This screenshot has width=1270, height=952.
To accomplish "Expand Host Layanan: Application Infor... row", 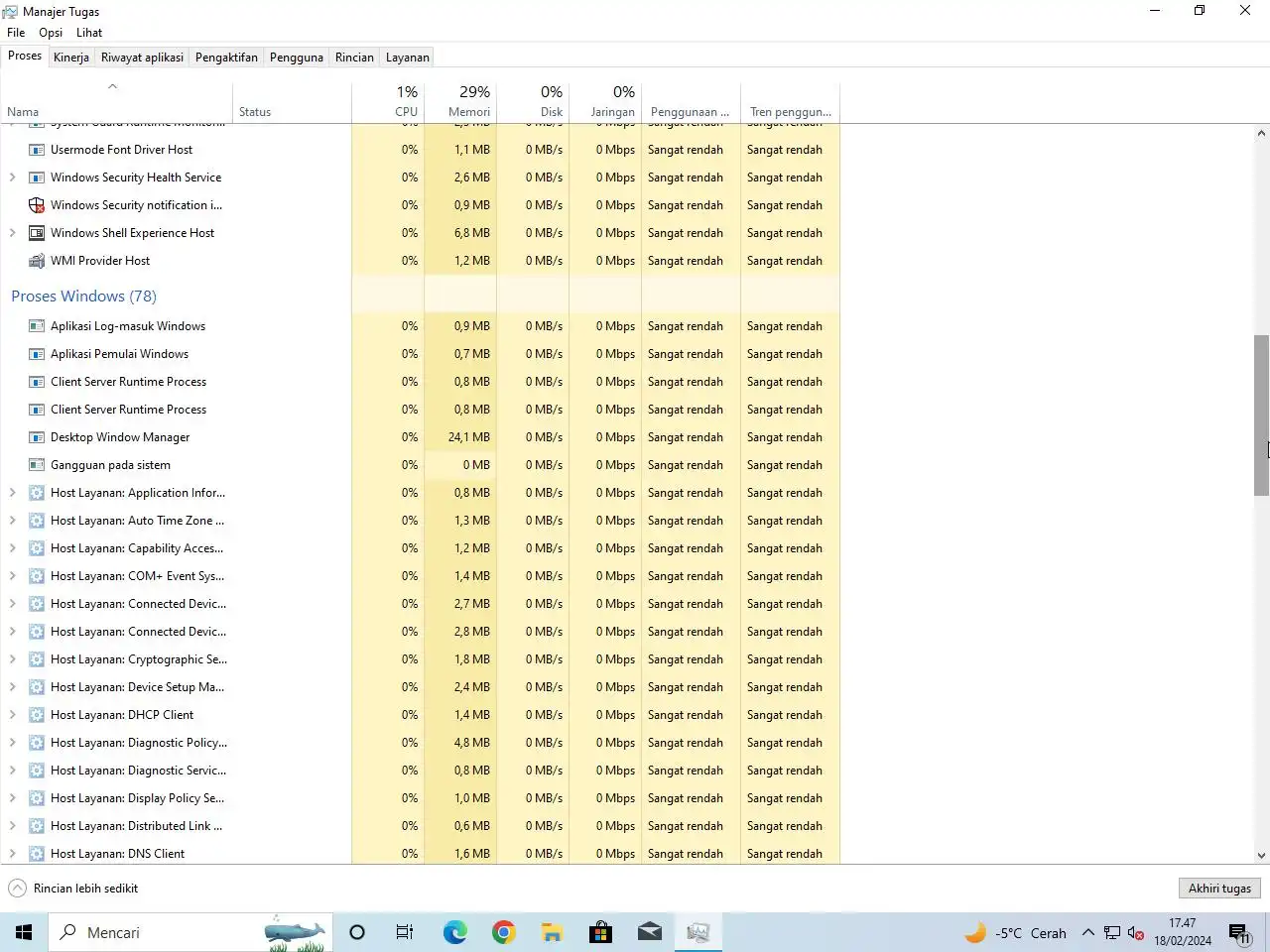I will coord(12,493).
